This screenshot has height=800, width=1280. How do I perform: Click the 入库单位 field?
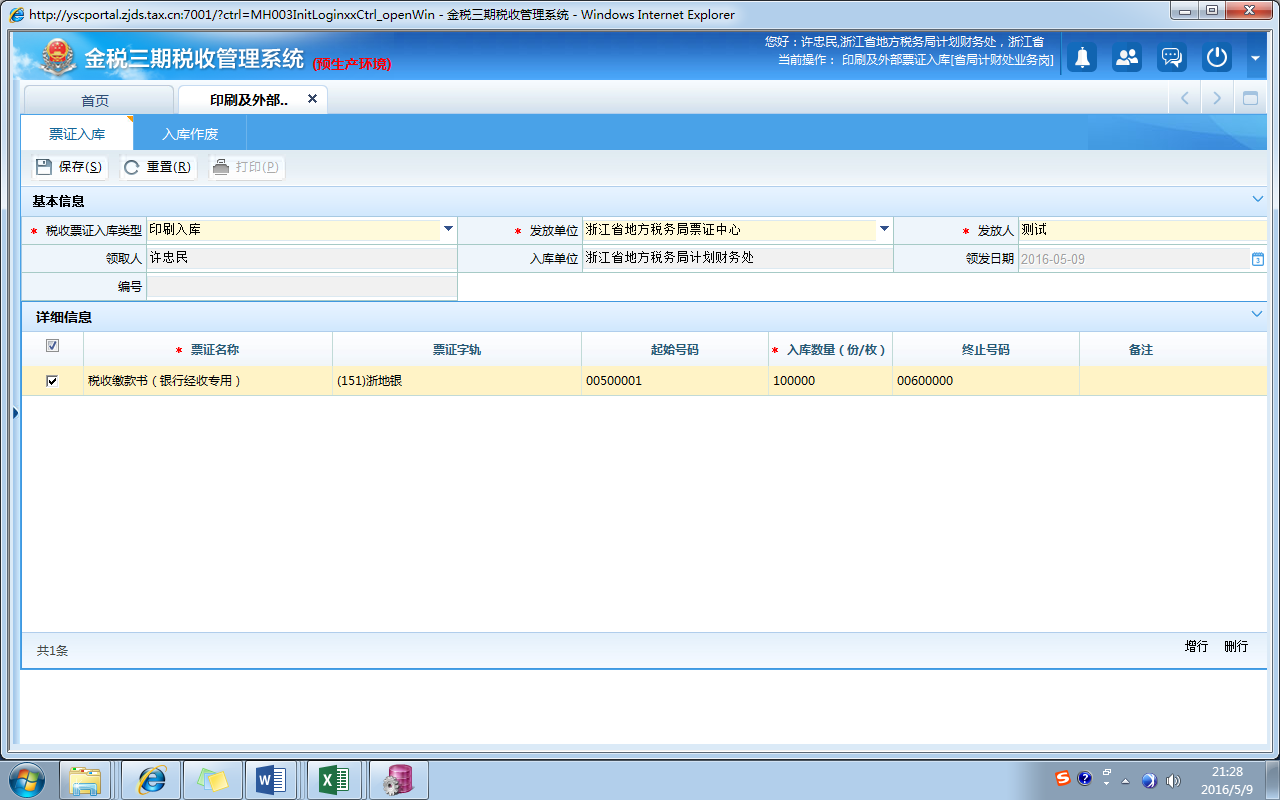(x=737, y=258)
